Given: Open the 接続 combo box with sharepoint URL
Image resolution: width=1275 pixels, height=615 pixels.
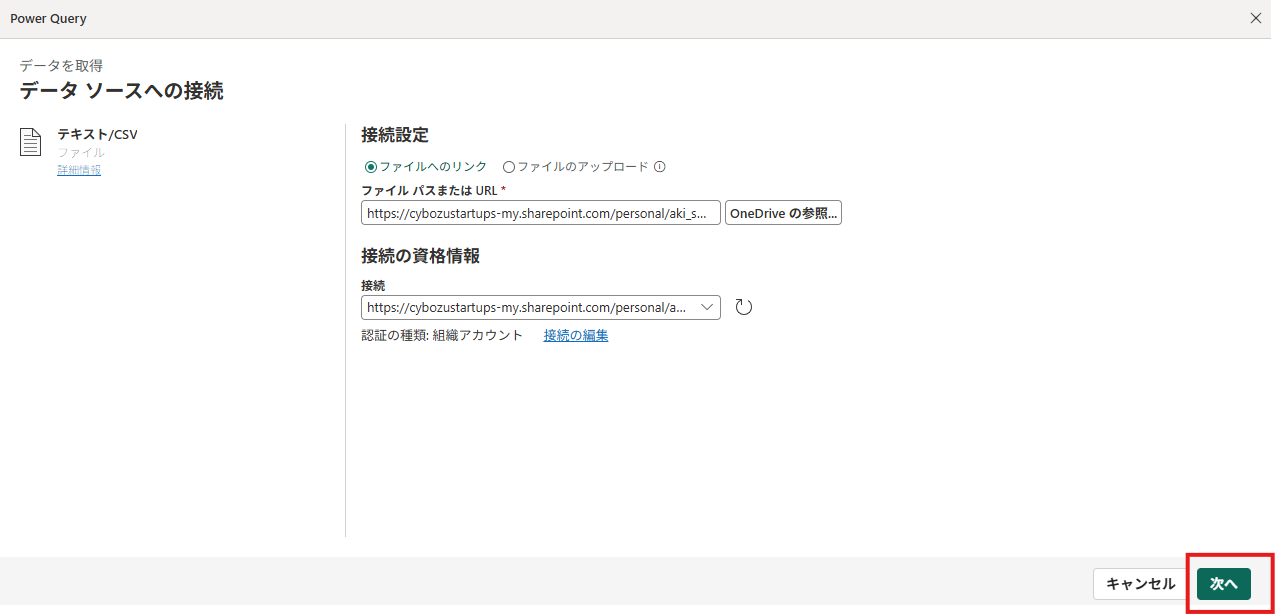Looking at the screenshot, I should coord(527,307).
